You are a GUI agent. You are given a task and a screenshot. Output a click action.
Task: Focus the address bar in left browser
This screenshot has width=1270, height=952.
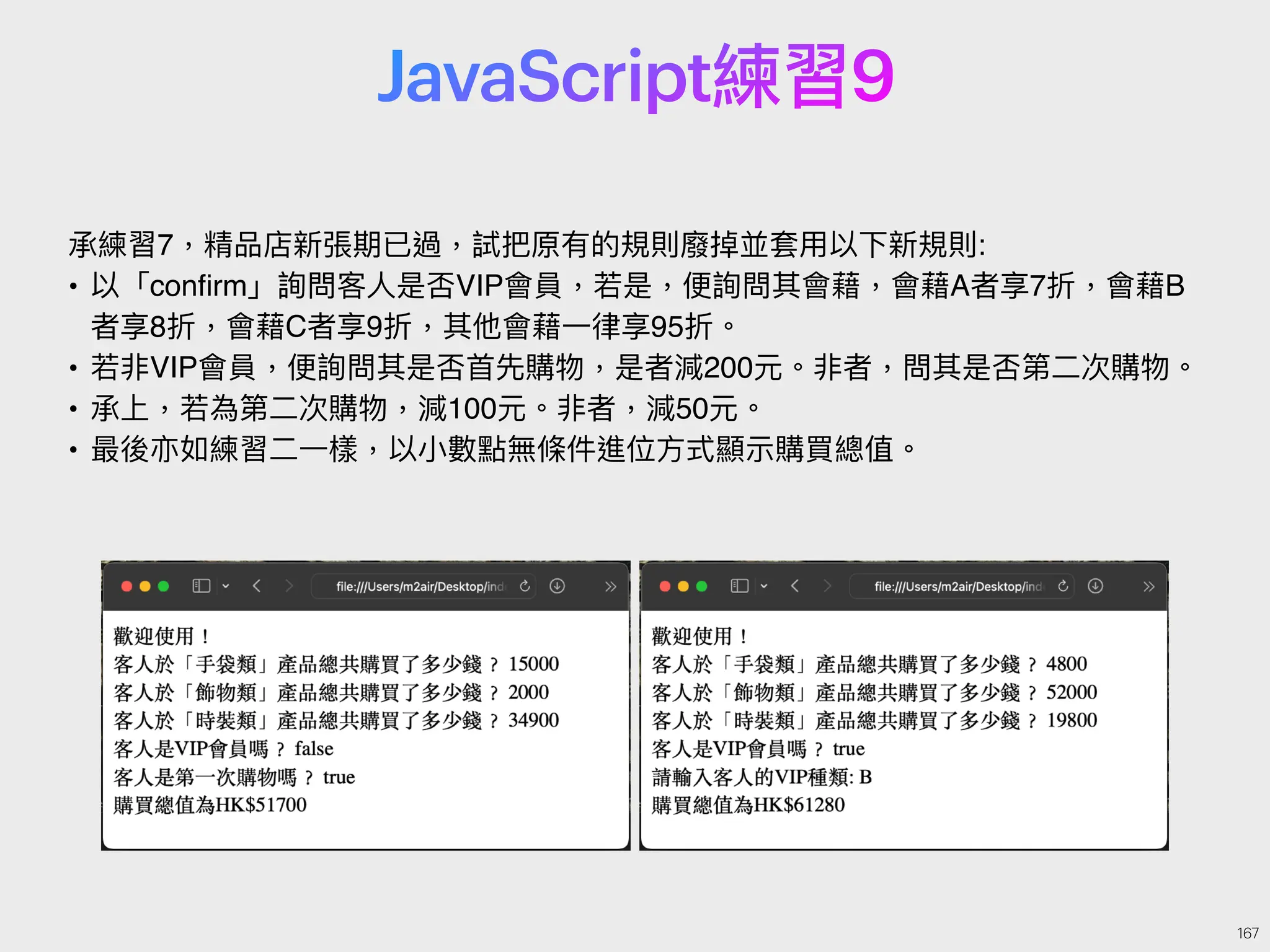coord(424,586)
